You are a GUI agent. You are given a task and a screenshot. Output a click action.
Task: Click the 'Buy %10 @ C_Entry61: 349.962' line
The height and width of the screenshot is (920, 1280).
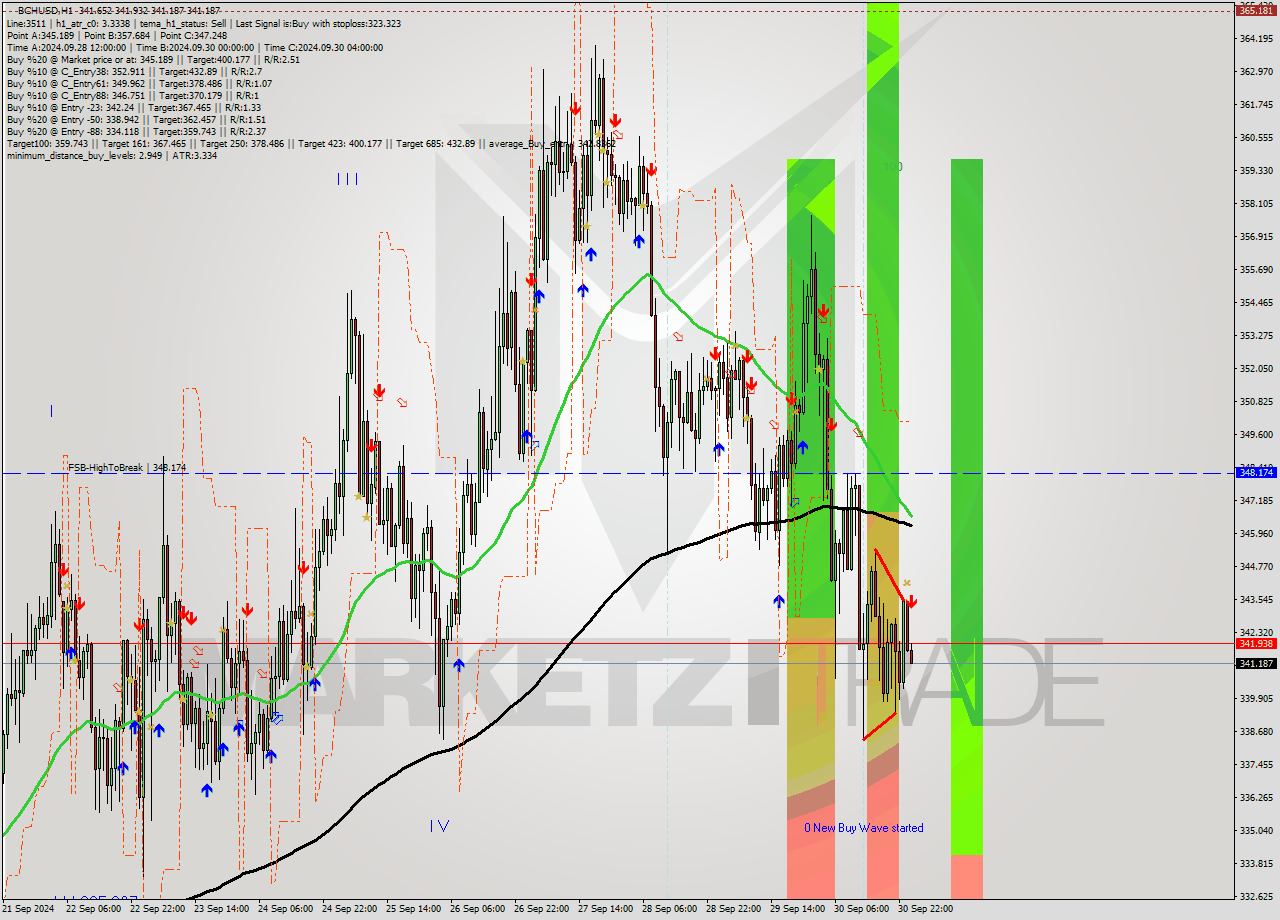coord(137,83)
